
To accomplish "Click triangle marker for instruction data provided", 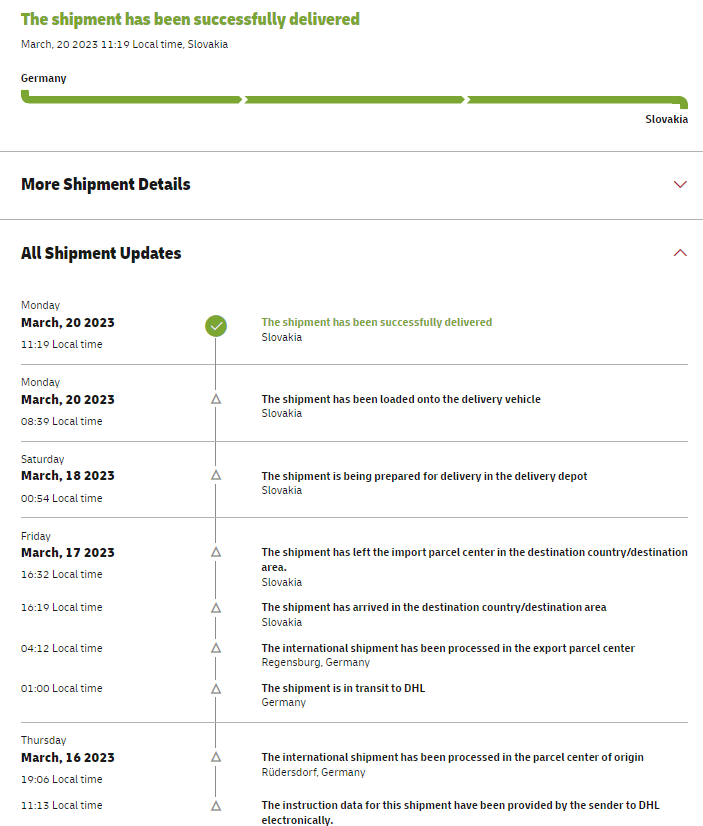I will 216,805.
